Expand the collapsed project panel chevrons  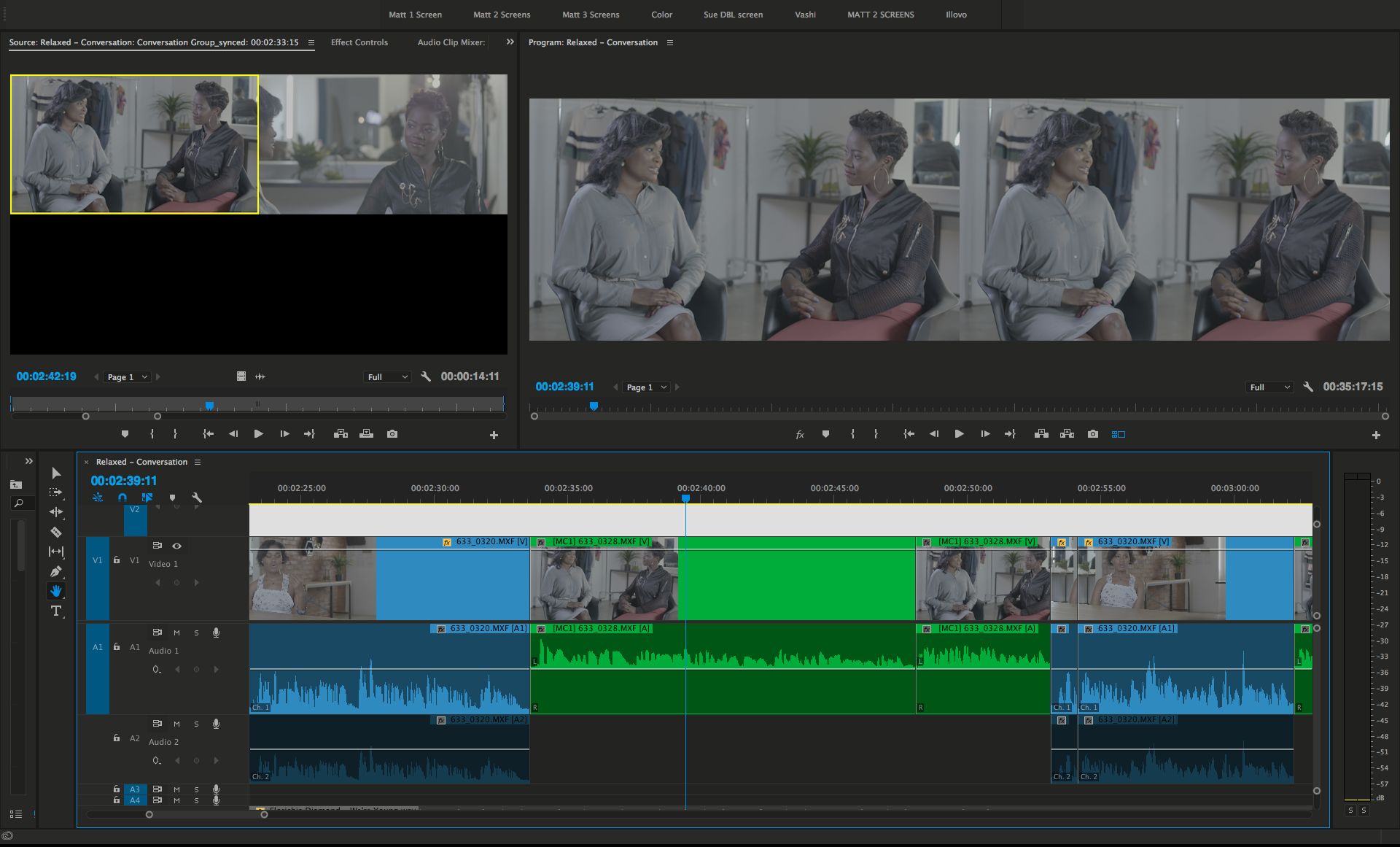coord(29,461)
